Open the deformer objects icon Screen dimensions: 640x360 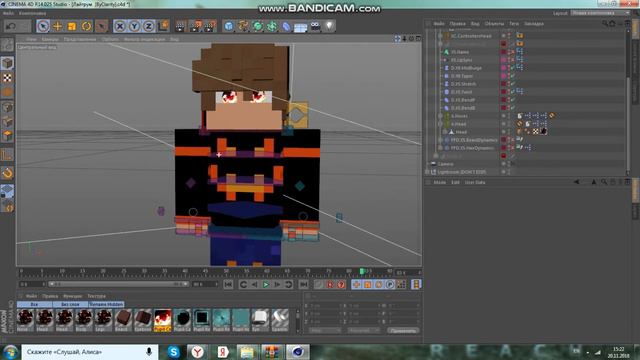pos(286,27)
